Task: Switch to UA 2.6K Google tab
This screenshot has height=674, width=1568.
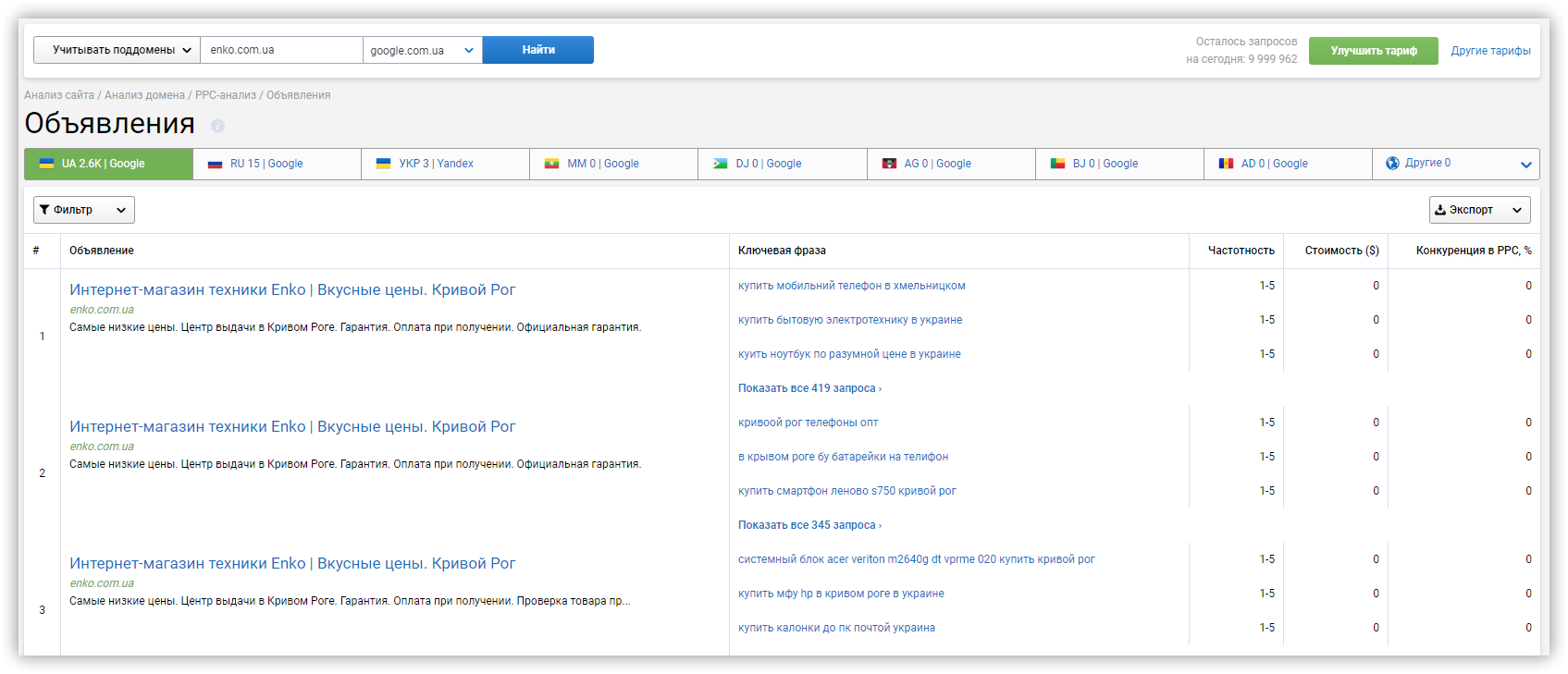Action: pos(108,164)
